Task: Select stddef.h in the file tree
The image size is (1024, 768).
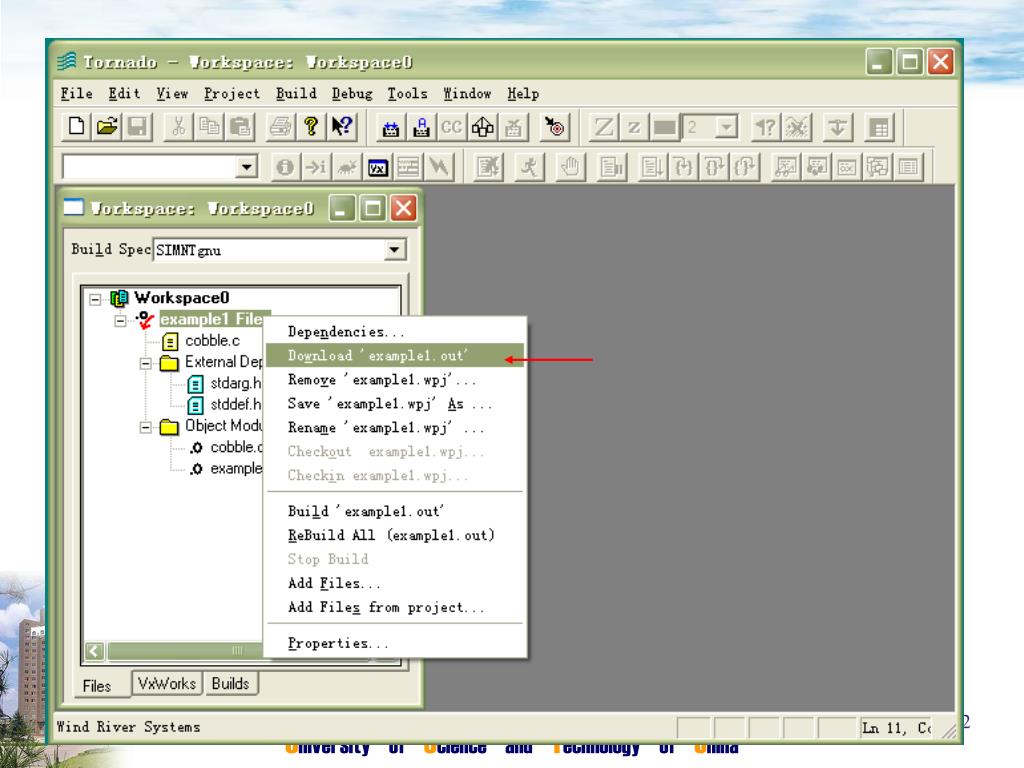Action: pyautogui.click(x=235, y=404)
